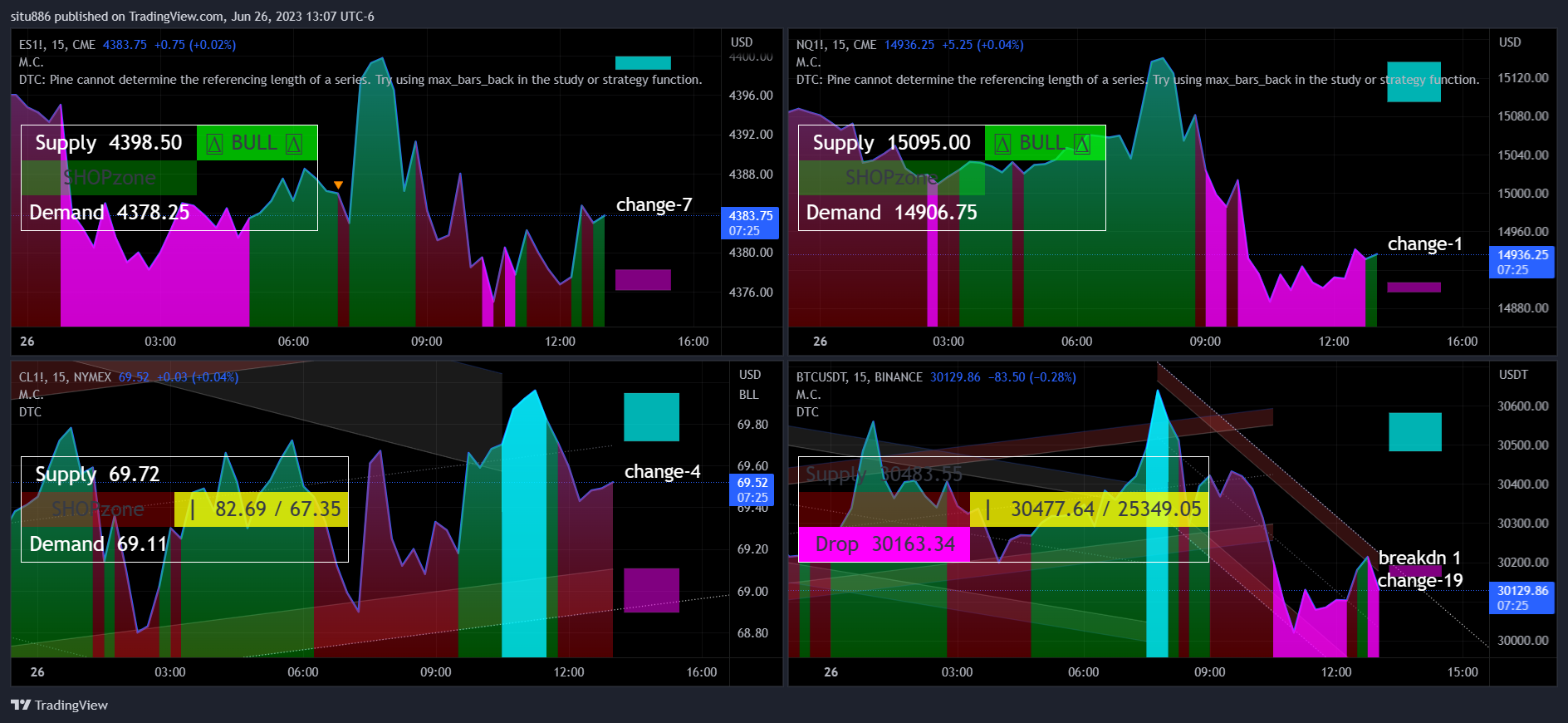Select the Supply 4398.50 label

pos(109,143)
